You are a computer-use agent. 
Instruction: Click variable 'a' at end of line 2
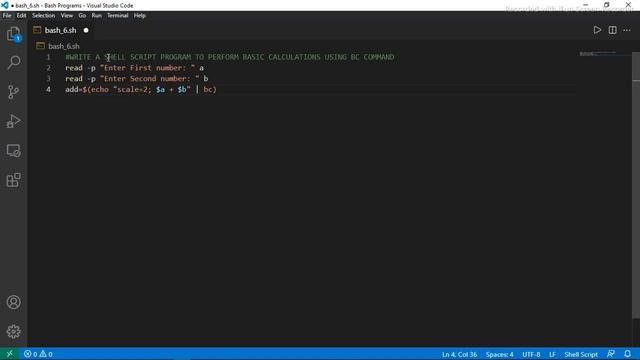(x=201, y=68)
